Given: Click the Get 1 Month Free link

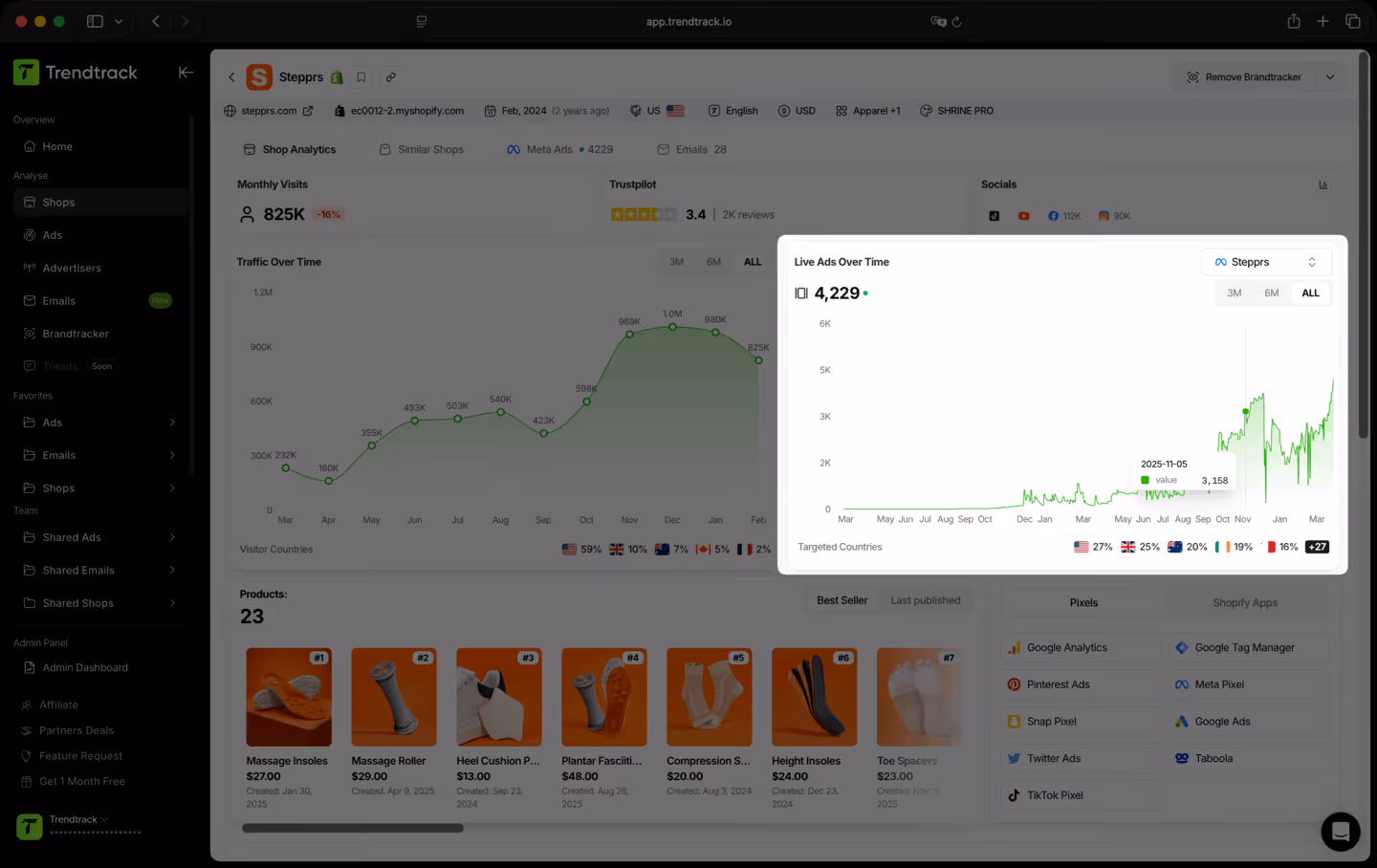Looking at the screenshot, I should click(x=83, y=781).
